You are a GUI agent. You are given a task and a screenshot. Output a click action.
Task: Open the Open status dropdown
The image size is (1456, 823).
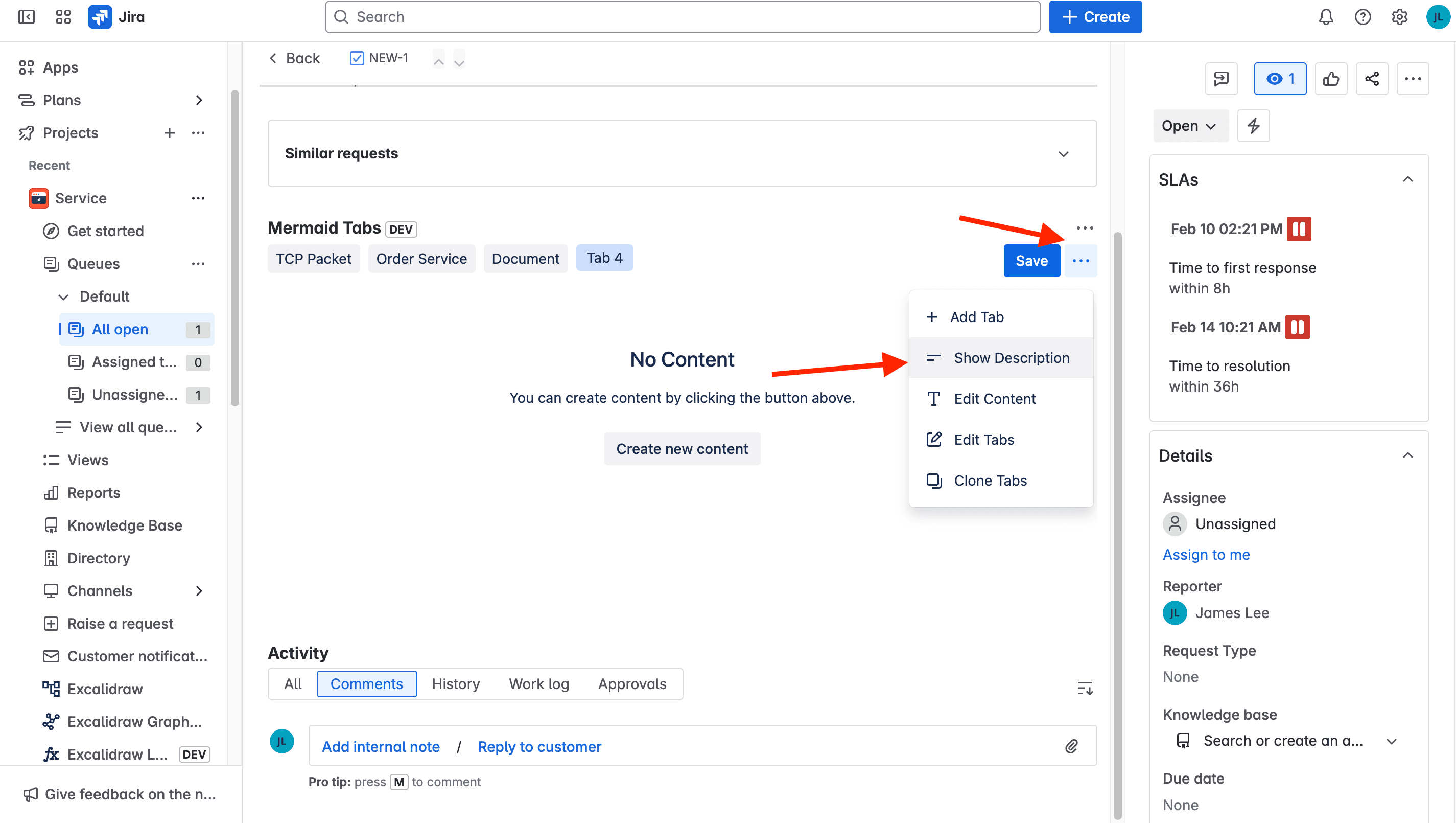pos(1190,126)
